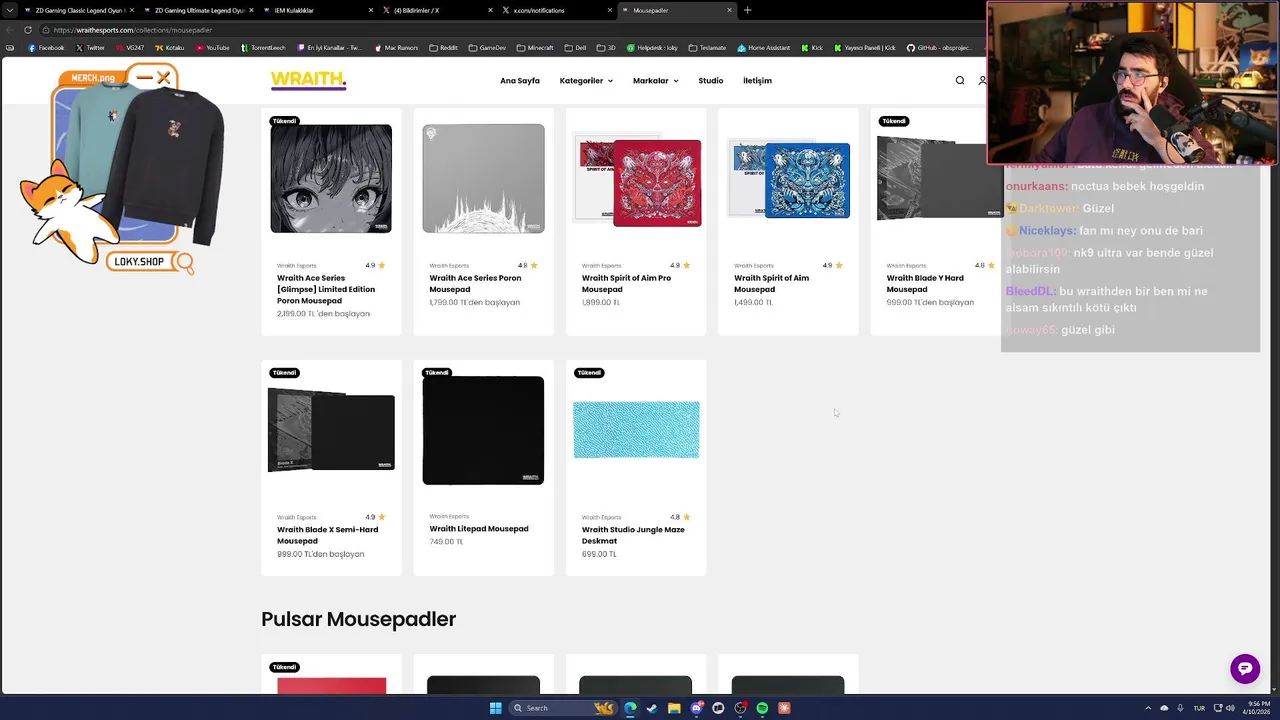Screen dimensions: 1280x720
Task: Open the Facebook bookmark
Action: coord(46,48)
